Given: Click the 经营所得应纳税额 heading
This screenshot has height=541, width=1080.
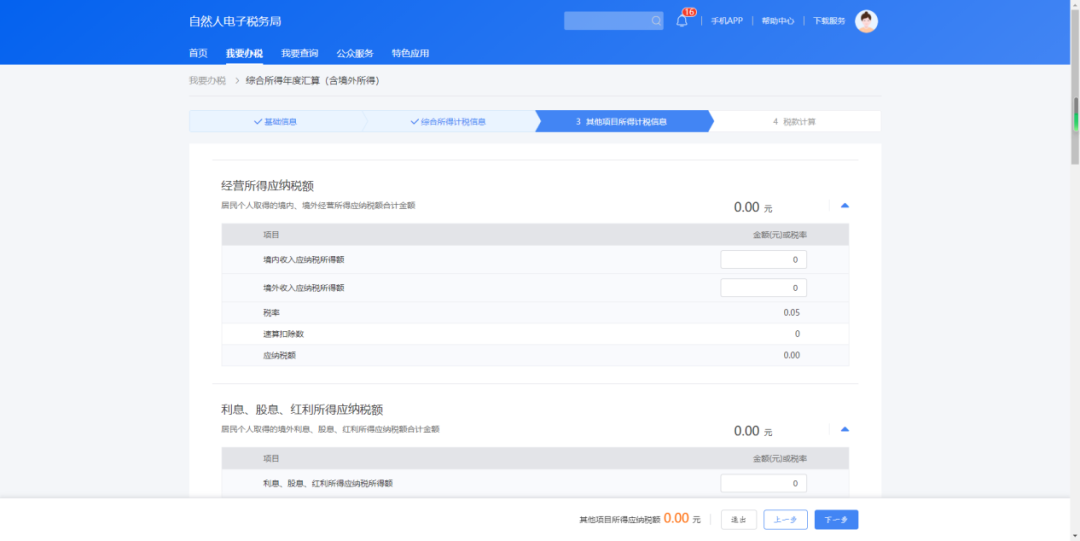Looking at the screenshot, I should 267,185.
